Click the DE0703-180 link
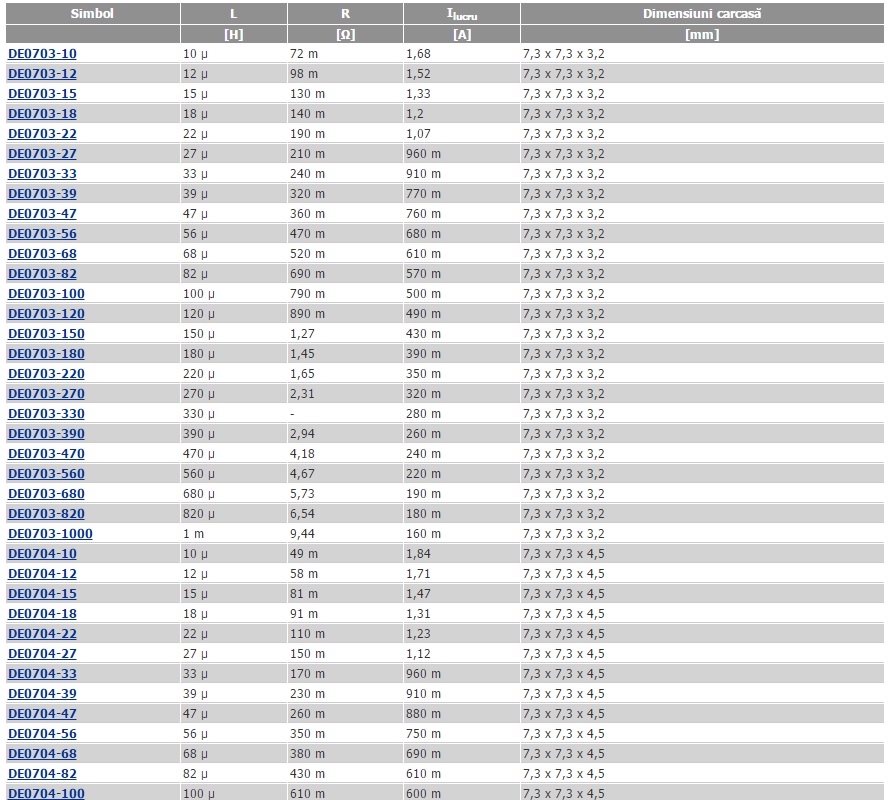The image size is (893, 800). pos(46,354)
